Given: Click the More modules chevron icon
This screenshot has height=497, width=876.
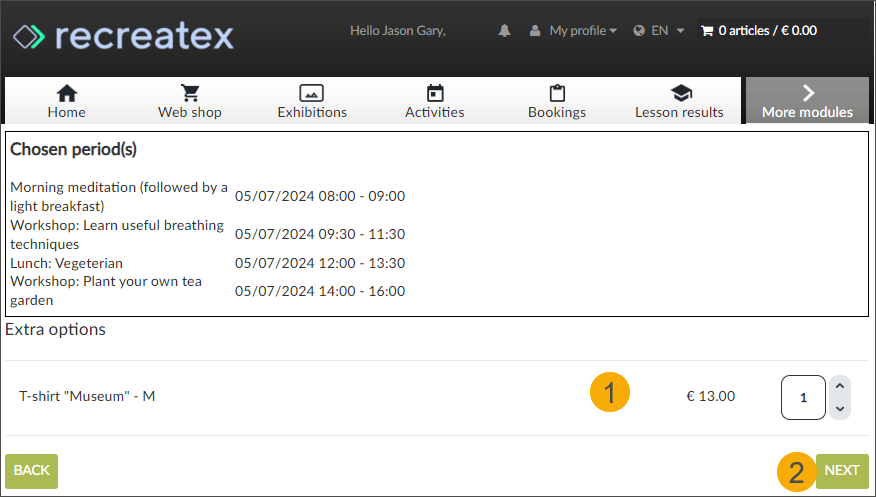Looking at the screenshot, I should [x=808, y=93].
